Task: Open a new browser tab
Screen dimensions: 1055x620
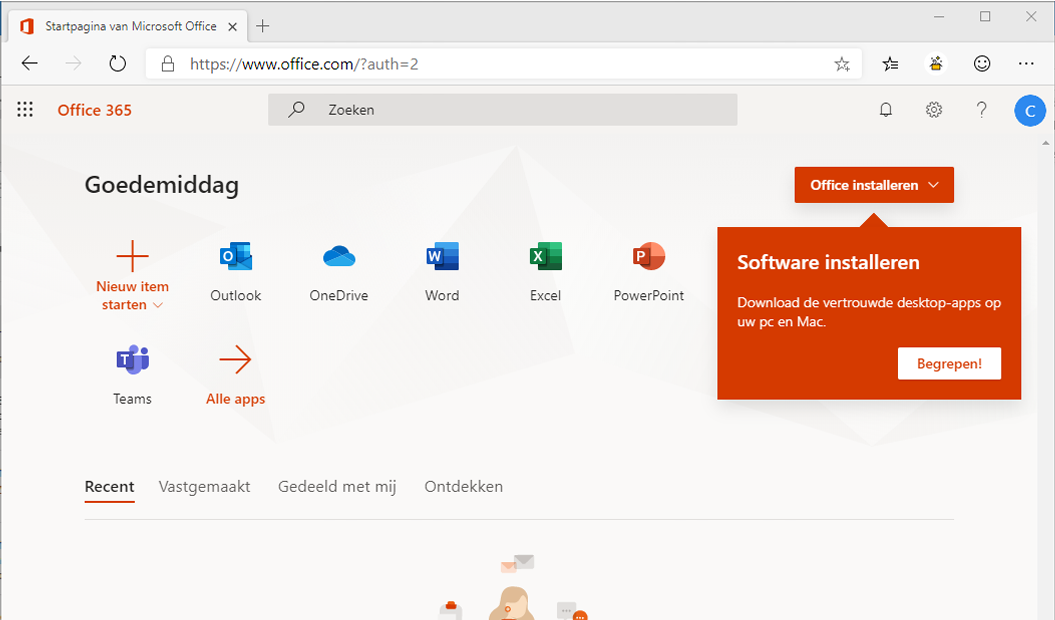Action: click(262, 26)
